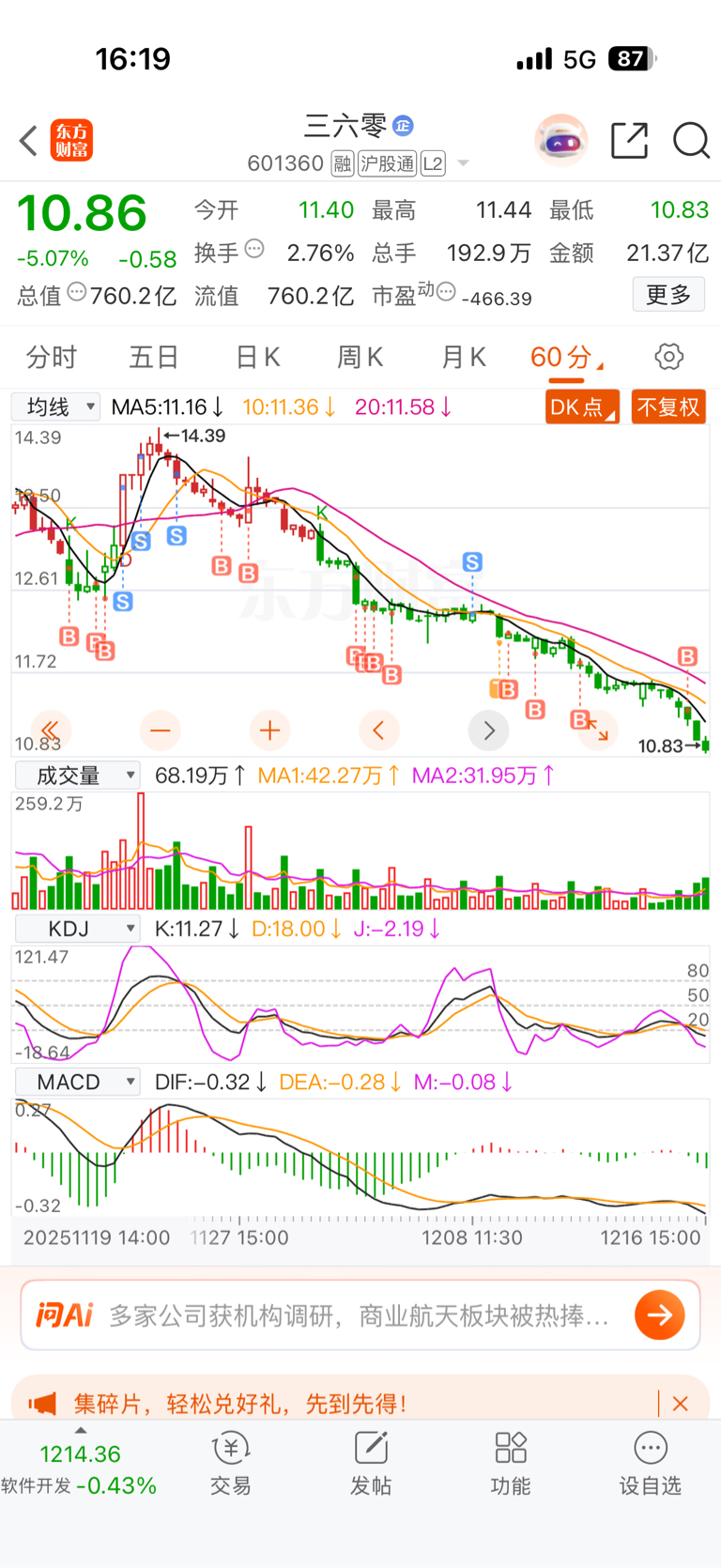Open the 60分 period selector
Screen dimensions: 721x1568
[566, 357]
